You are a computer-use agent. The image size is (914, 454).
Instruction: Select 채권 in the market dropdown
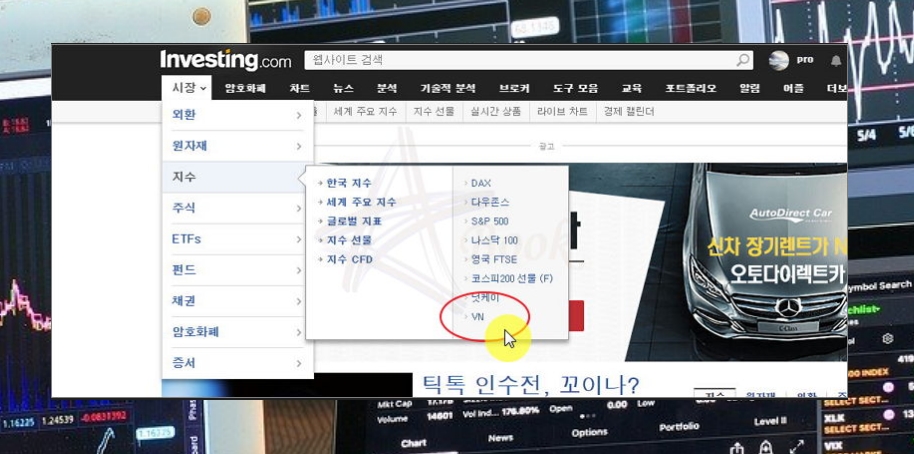tap(238, 301)
